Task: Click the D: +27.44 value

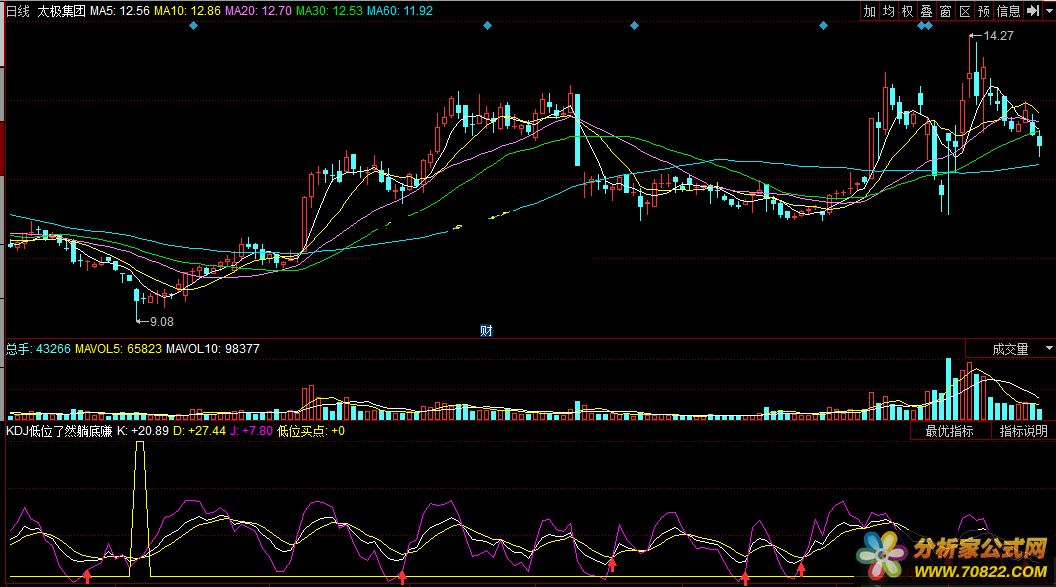Action: click(x=199, y=431)
